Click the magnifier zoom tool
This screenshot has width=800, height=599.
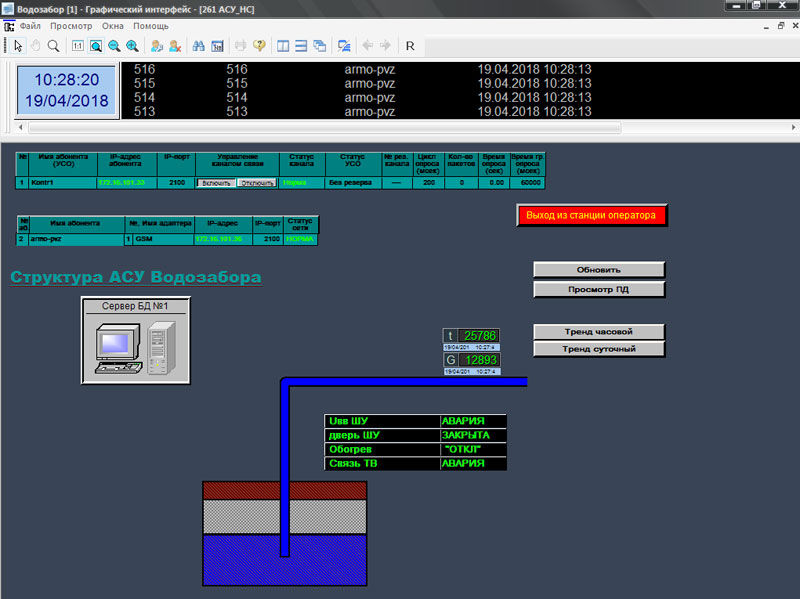coord(54,45)
